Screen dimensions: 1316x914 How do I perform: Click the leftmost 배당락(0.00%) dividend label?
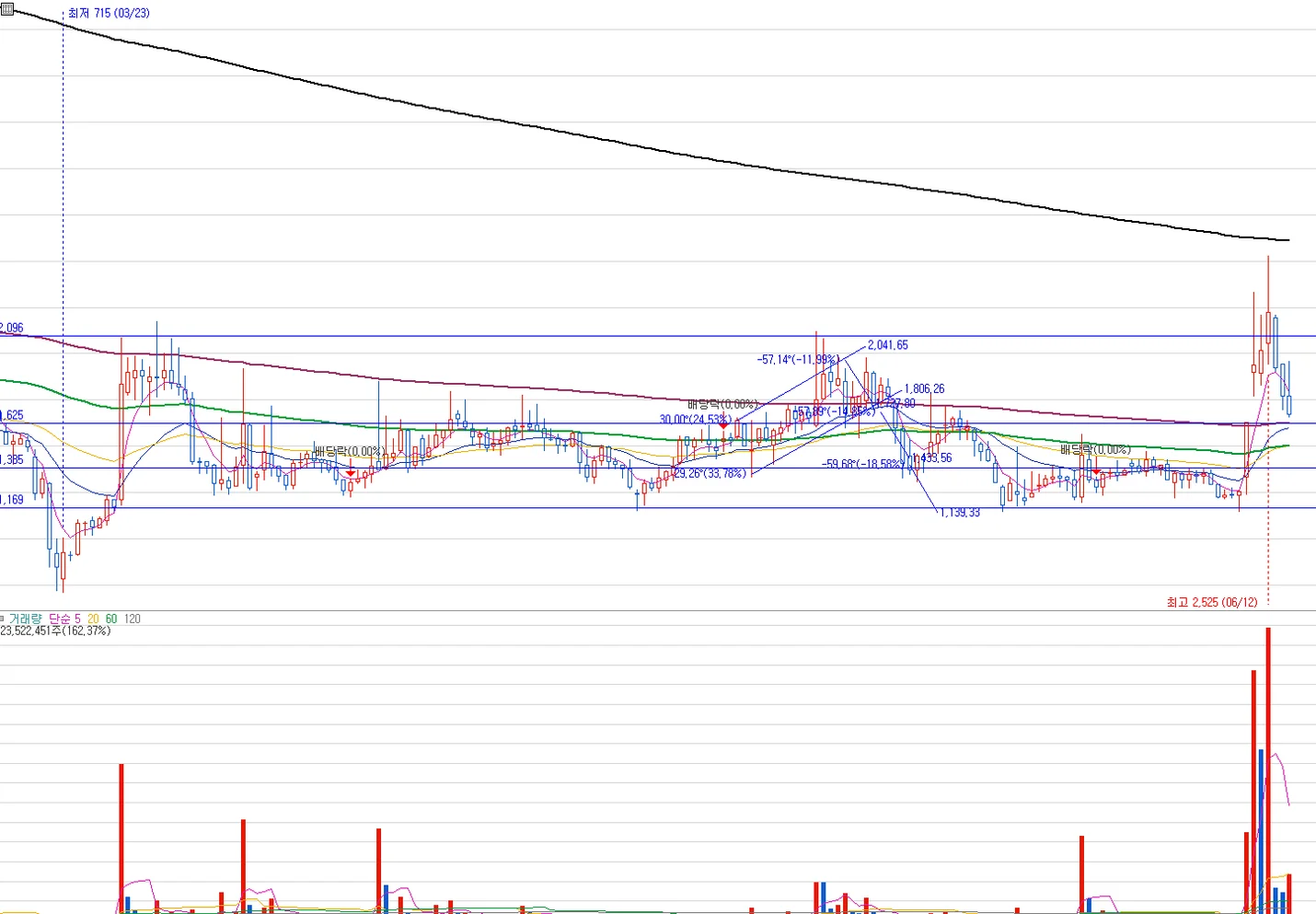point(350,451)
